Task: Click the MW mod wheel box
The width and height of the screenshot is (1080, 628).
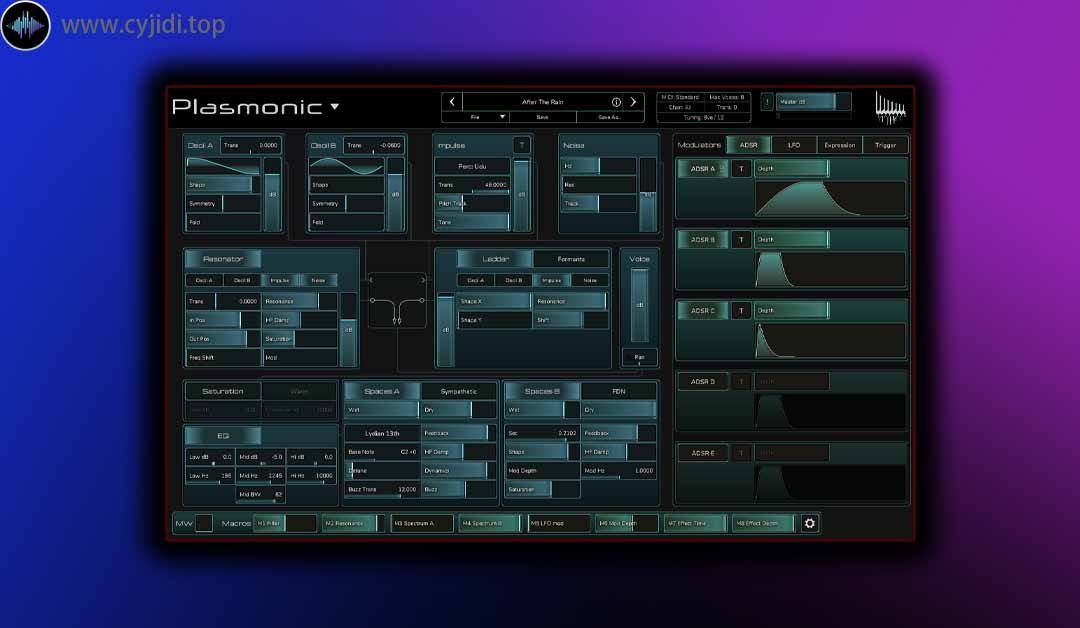Action: (x=205, y=523)
